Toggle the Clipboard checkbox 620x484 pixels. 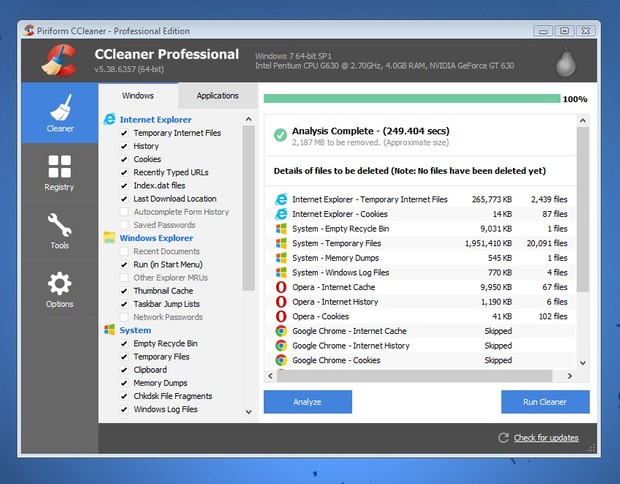point(124,370)
